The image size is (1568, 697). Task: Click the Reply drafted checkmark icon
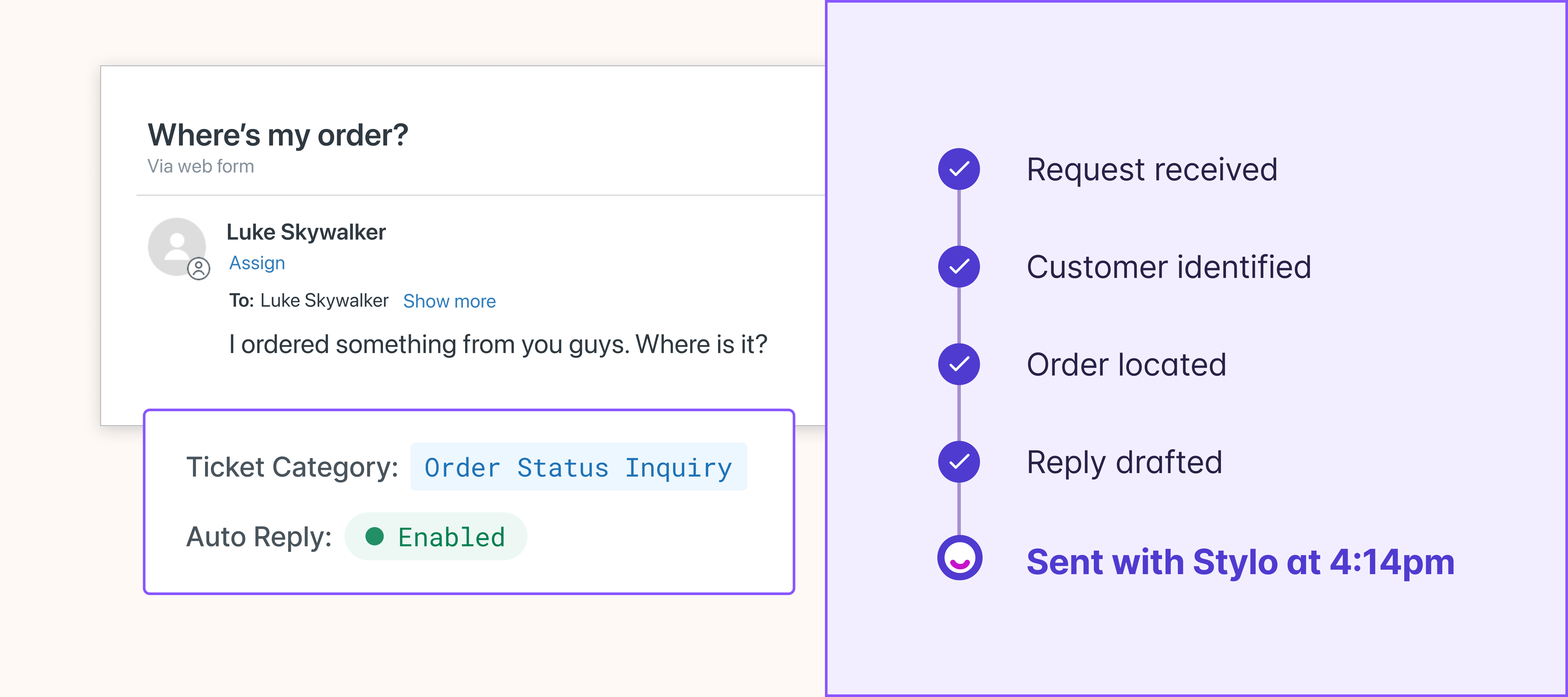pyautogui.click(x=959, y=462)
